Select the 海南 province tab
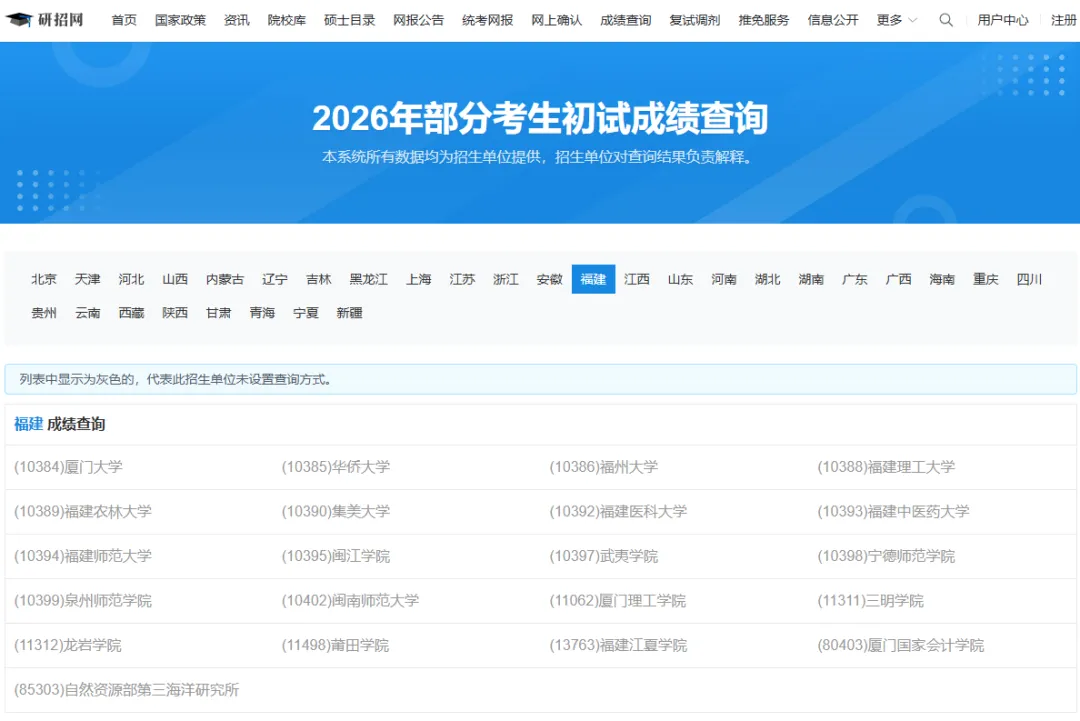This screenshot has height=721, width=1080. point(942,279)
